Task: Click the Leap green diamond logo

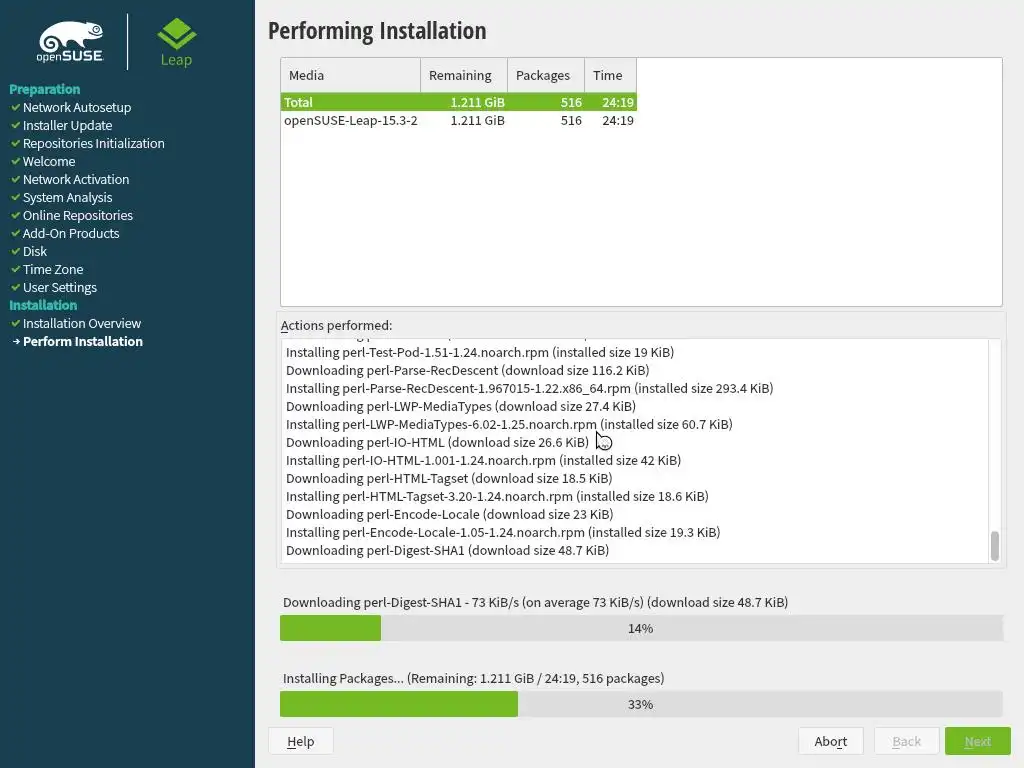Action: 176,43
